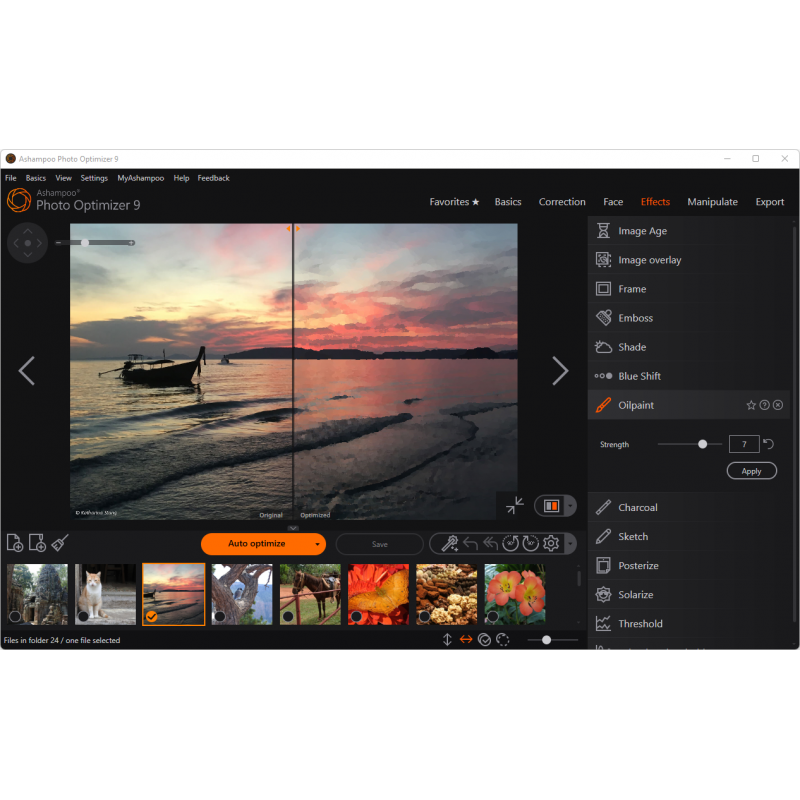800x800 pixels.
Task: Expand the Auto optimize dropdown arrow
Action: [318, 544]
